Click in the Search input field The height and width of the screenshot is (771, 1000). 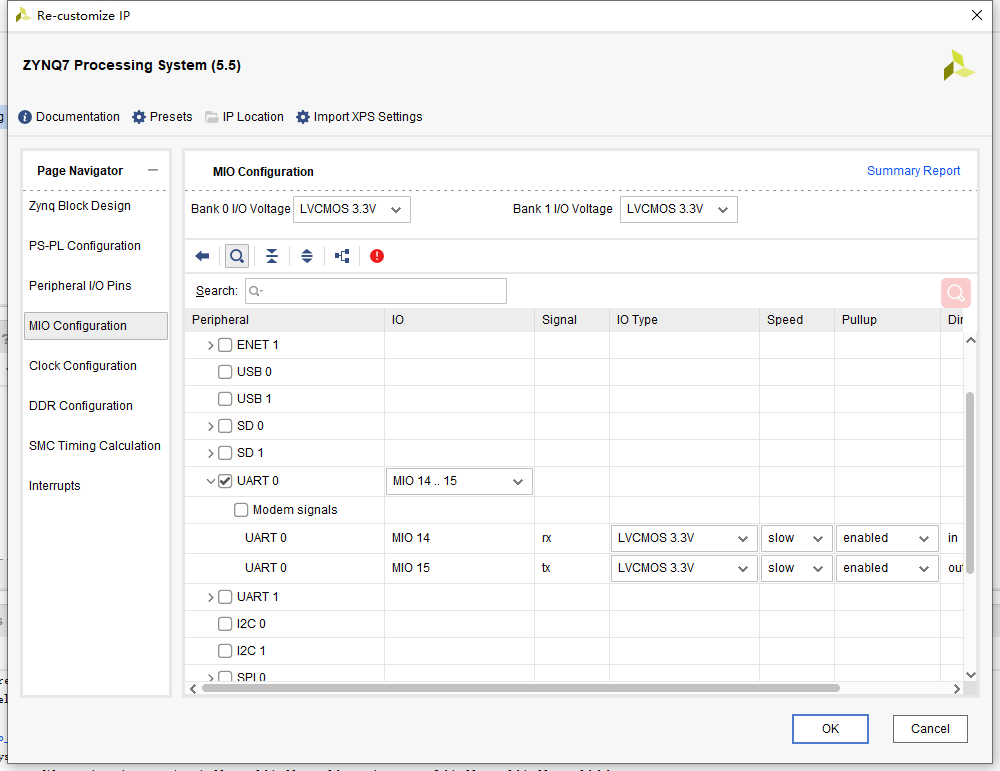point(376,291)
